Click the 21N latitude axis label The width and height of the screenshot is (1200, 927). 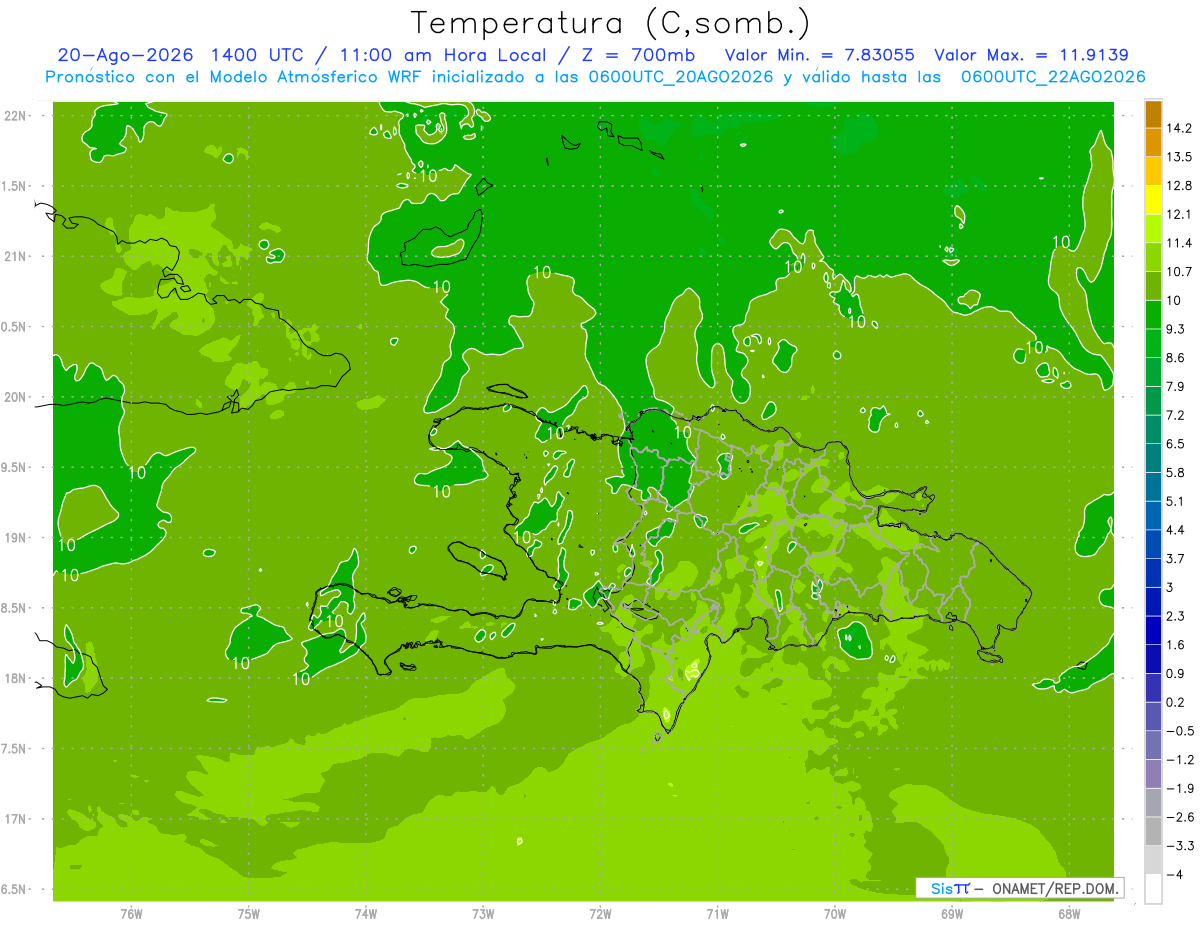16,256
